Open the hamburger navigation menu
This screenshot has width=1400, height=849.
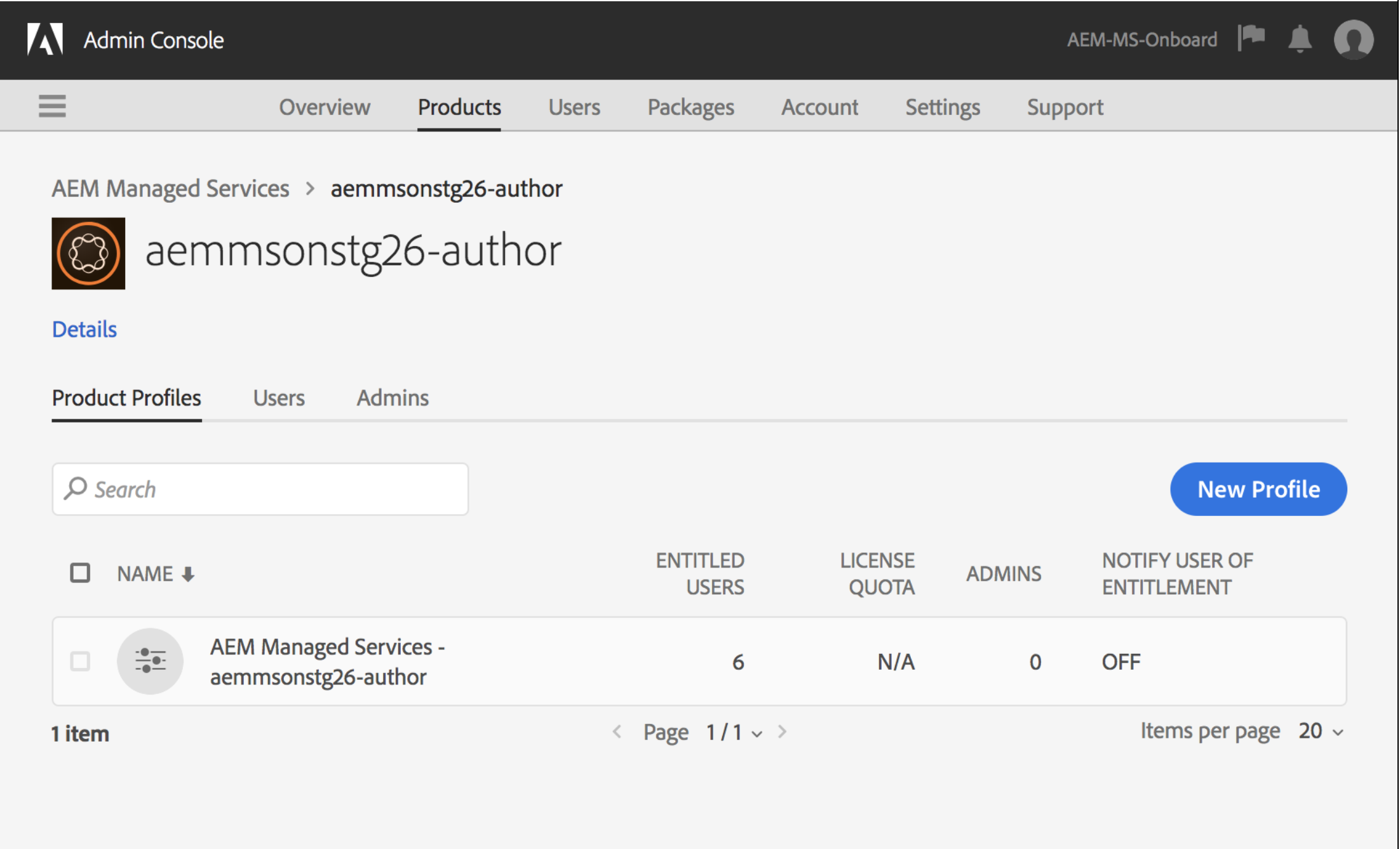pos(52,106)
